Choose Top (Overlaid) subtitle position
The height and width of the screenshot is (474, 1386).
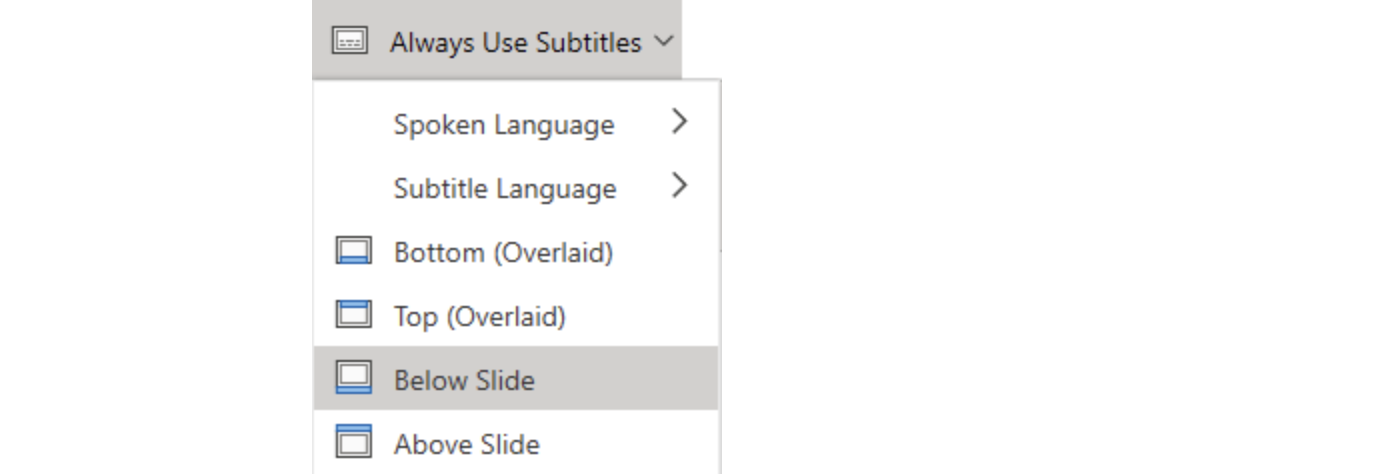coord(516,316)
